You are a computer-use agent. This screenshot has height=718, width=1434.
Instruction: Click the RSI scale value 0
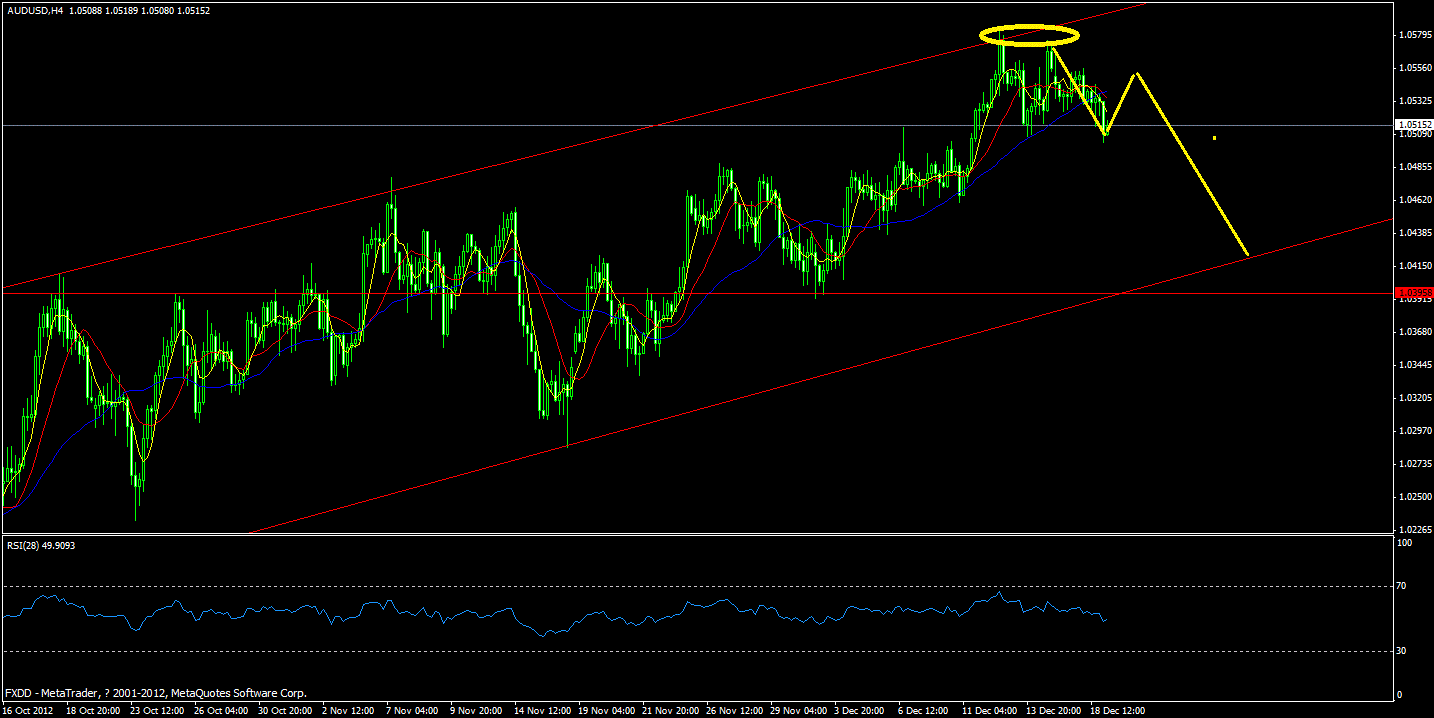[1400, 695]
